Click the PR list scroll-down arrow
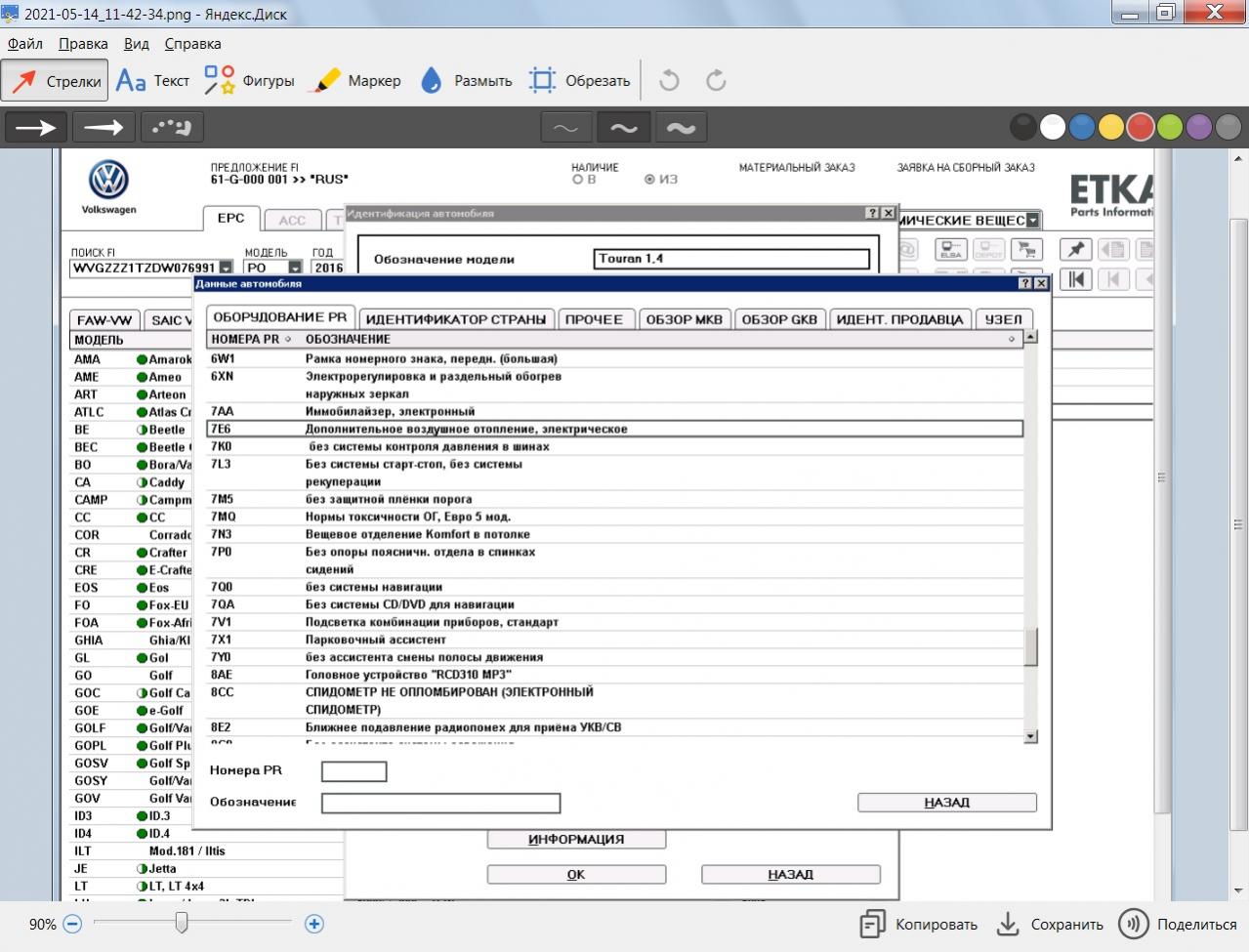 click(x=1031, y=737)
